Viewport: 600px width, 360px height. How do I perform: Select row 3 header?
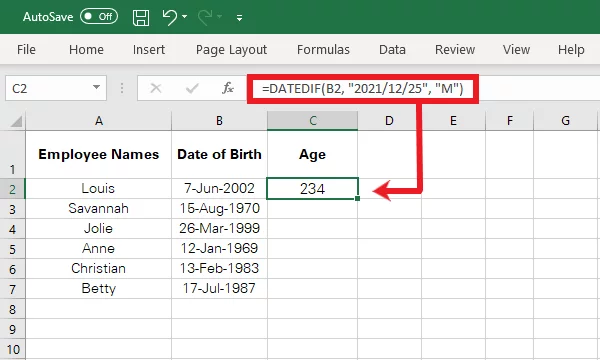[13, 209]
